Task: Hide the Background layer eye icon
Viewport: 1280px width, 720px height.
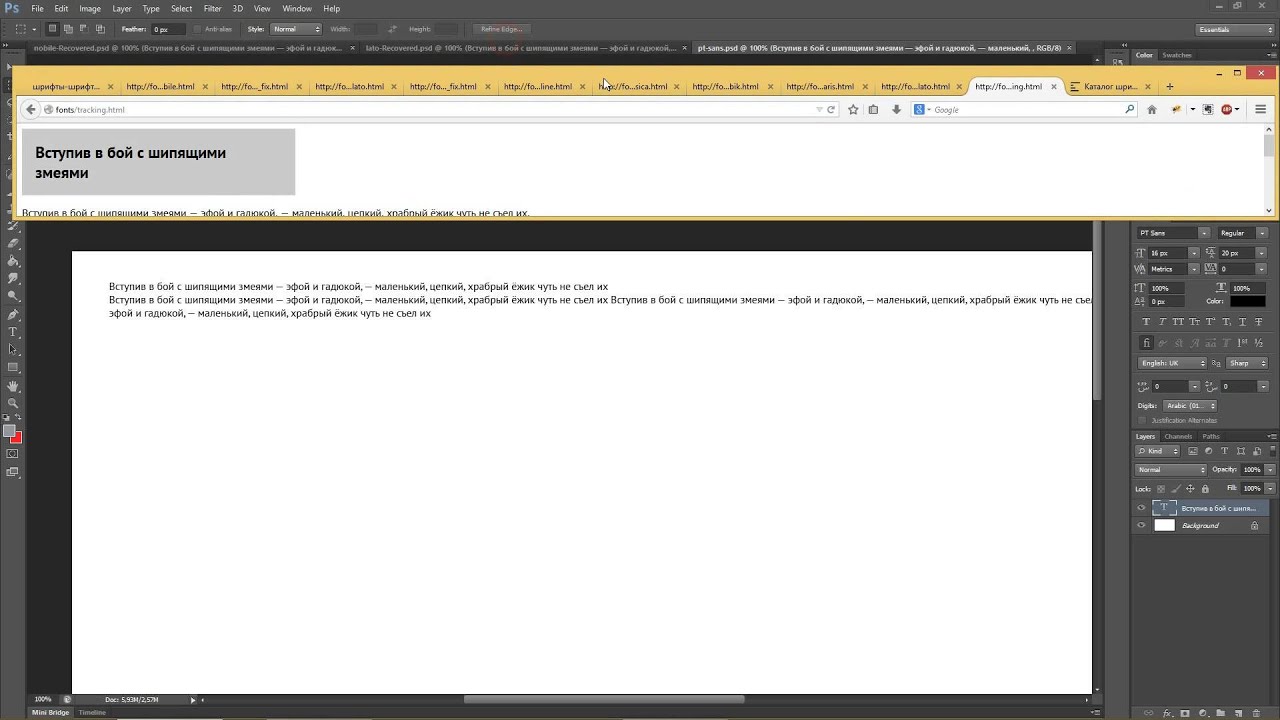Action: pyautogui.click(x=1141, y=525)
